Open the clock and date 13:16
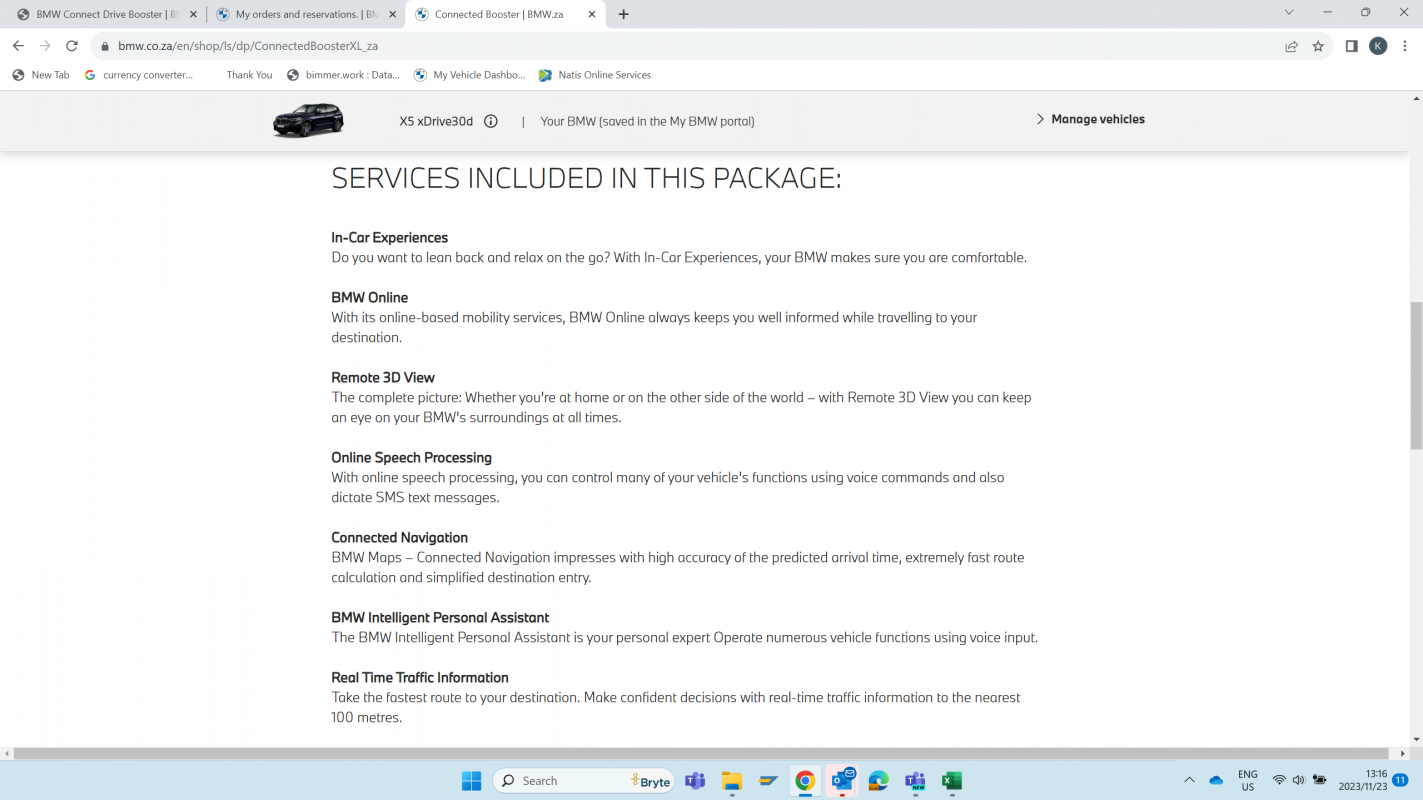 pyautogui.click(x=1364, y=780)
